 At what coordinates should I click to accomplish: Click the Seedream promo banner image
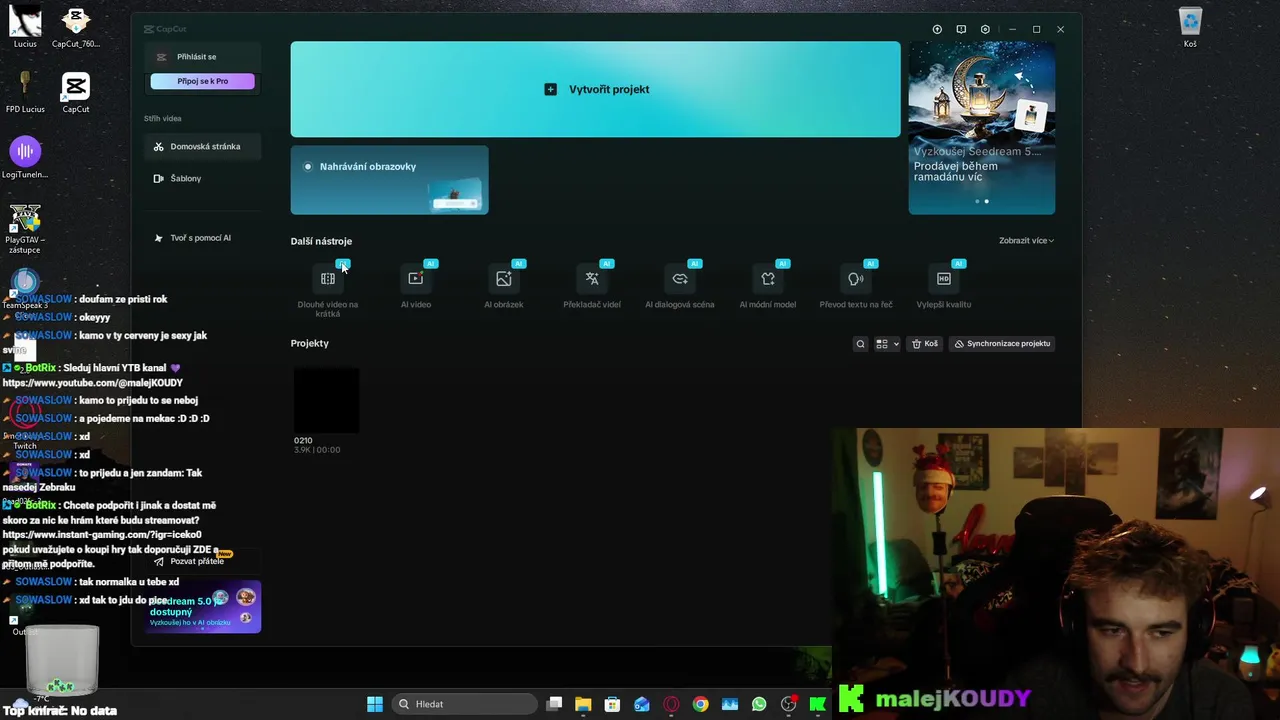[x=982, y=128]
